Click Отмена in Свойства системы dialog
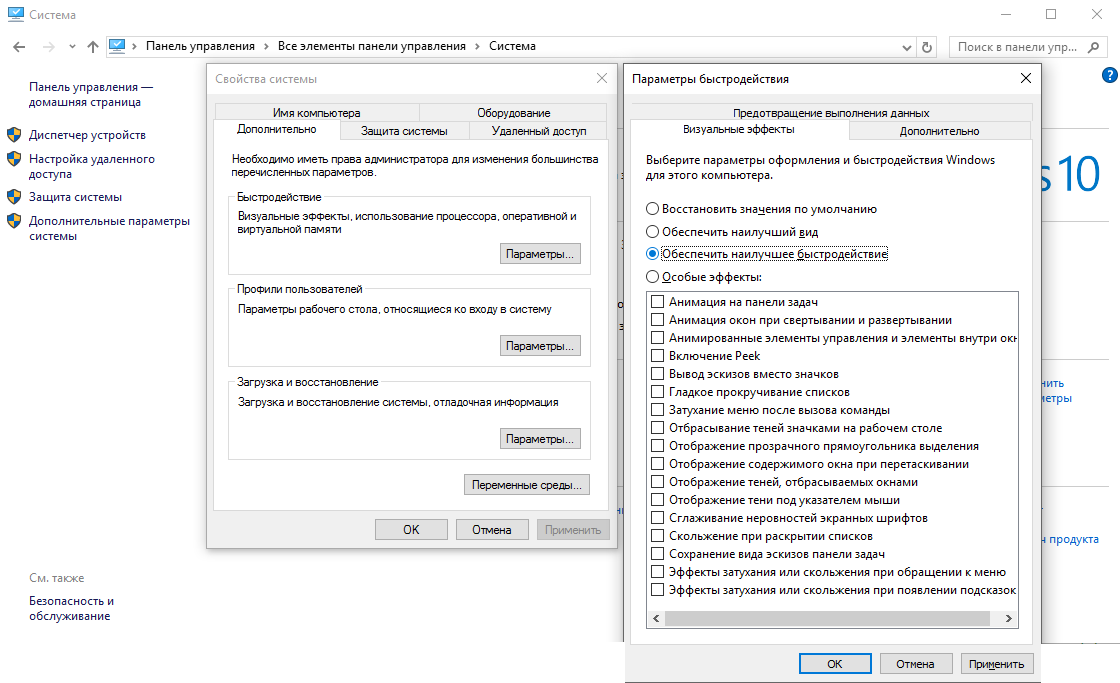This screenshot has height=683, width=1120. (x=491, y=529)
